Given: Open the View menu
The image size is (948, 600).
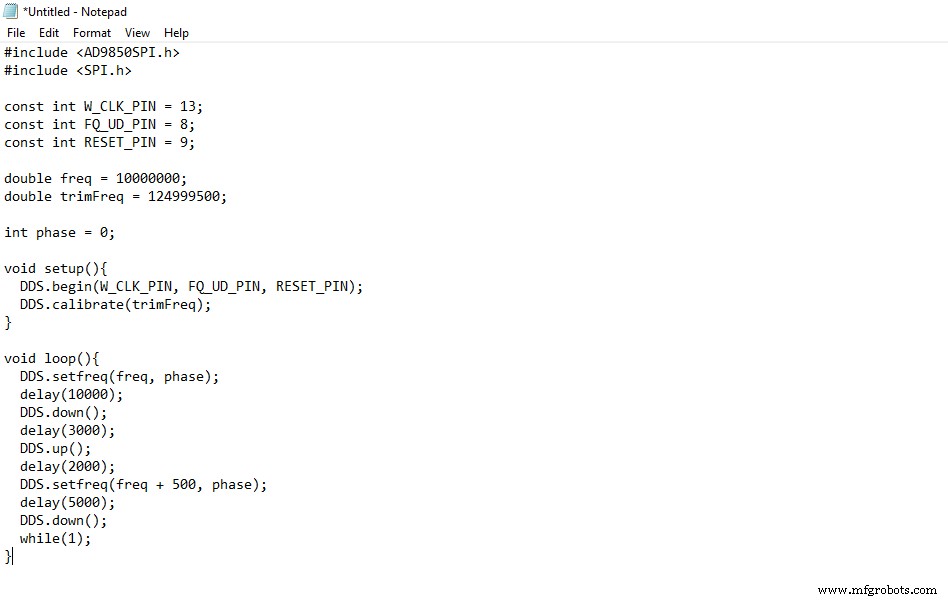Looking at the screenshot, I should (x=138, y=33).
